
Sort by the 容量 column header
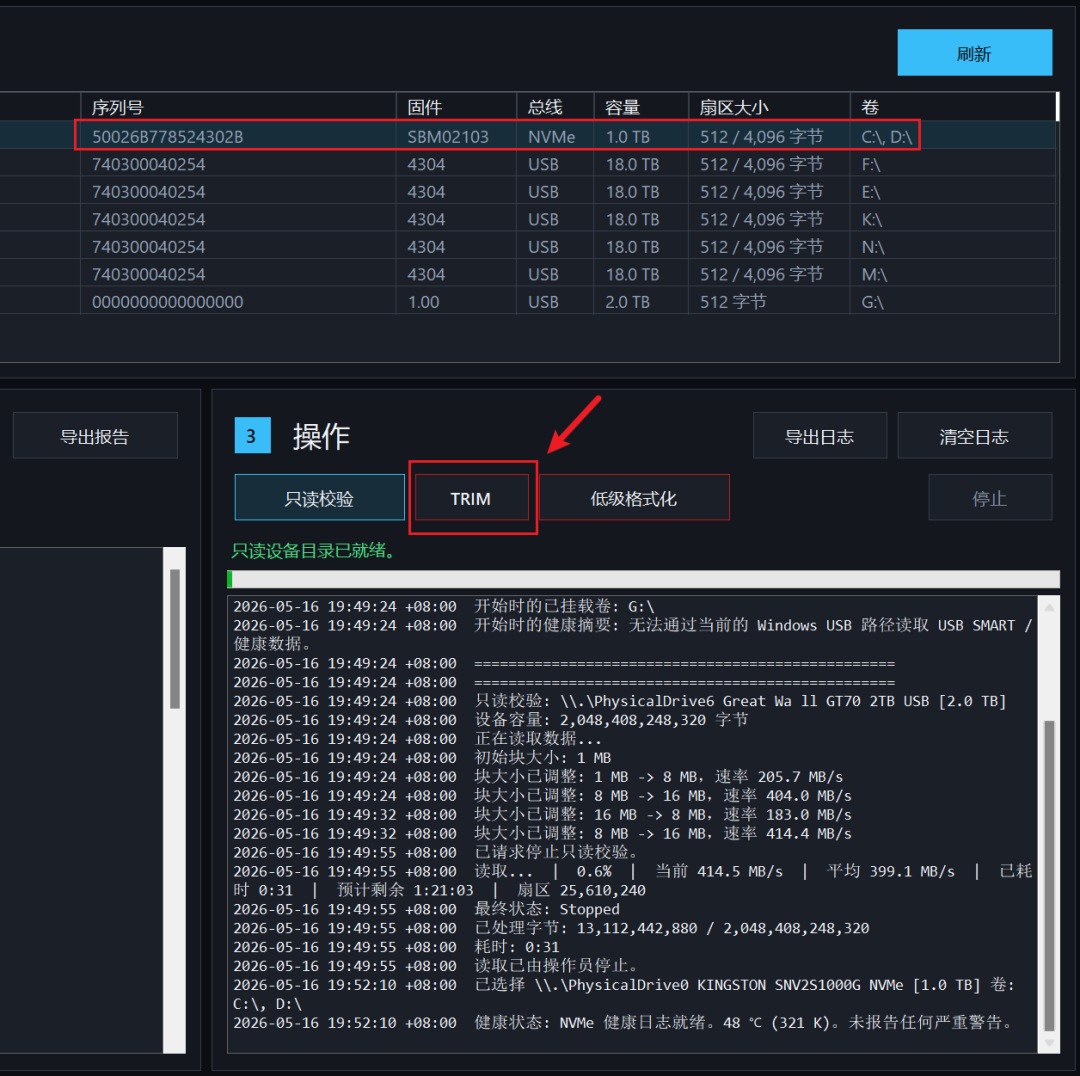pos(641,107)
